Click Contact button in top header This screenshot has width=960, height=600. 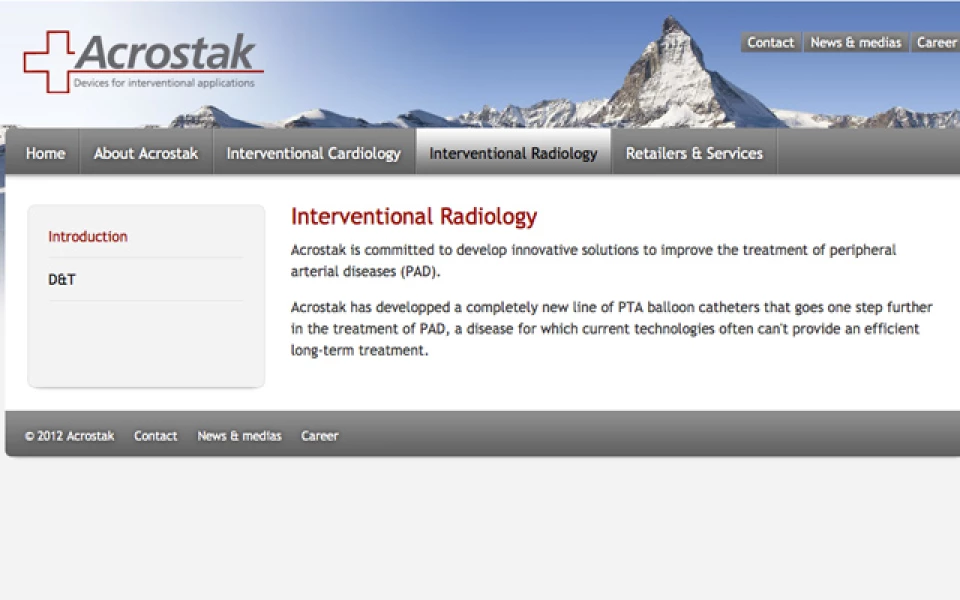coord(770,42)
